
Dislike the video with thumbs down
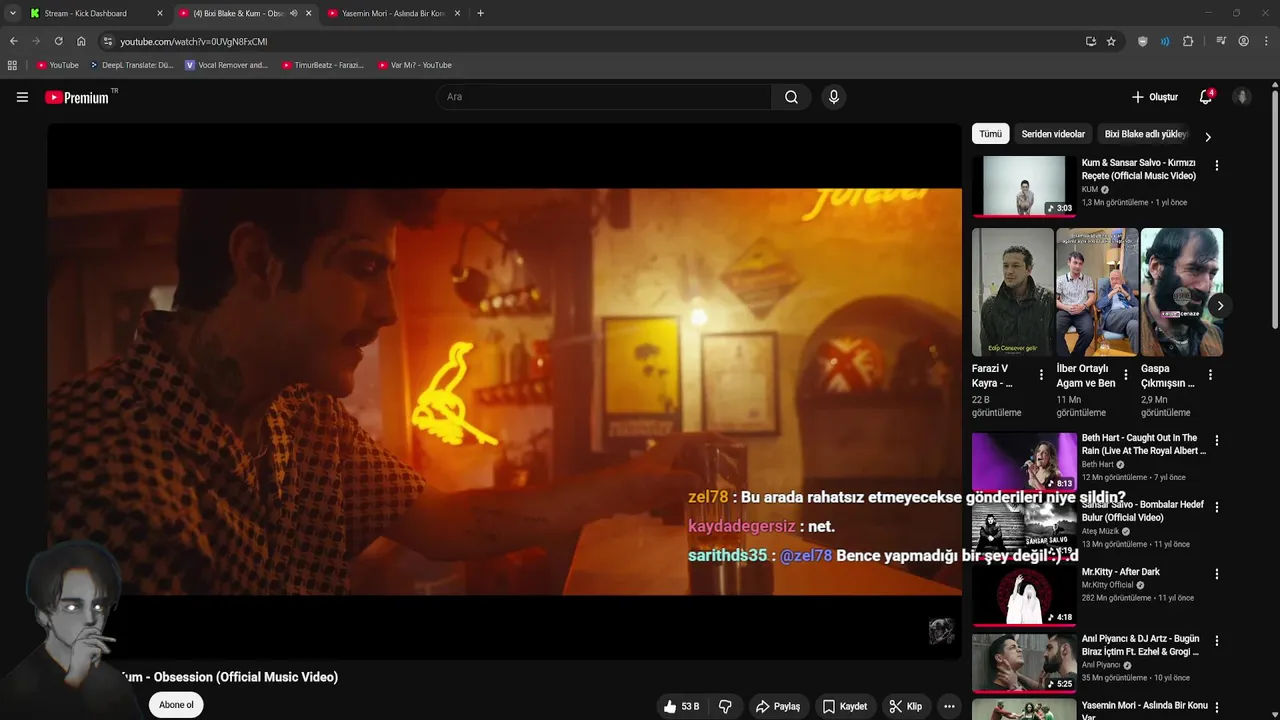(x=725, y=706)
